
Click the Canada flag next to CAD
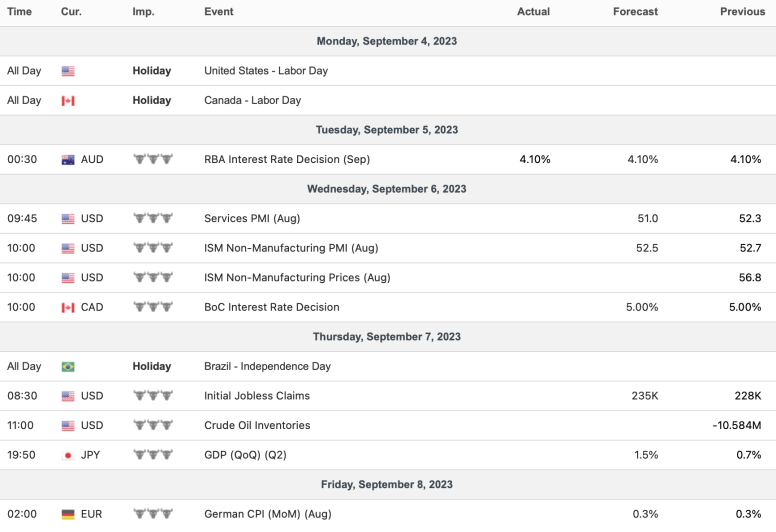click(68, 308)
